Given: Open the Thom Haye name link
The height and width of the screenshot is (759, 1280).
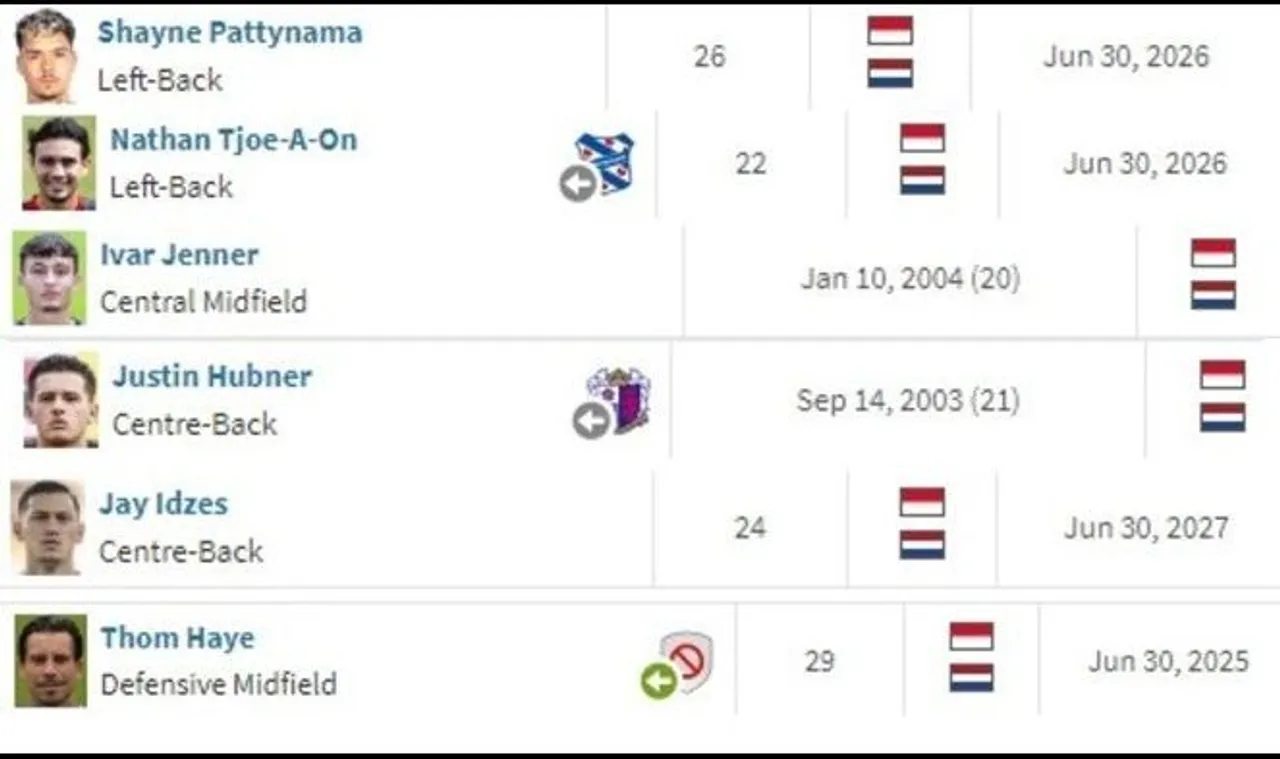Looking at the screenshot, I should [177, 637].
